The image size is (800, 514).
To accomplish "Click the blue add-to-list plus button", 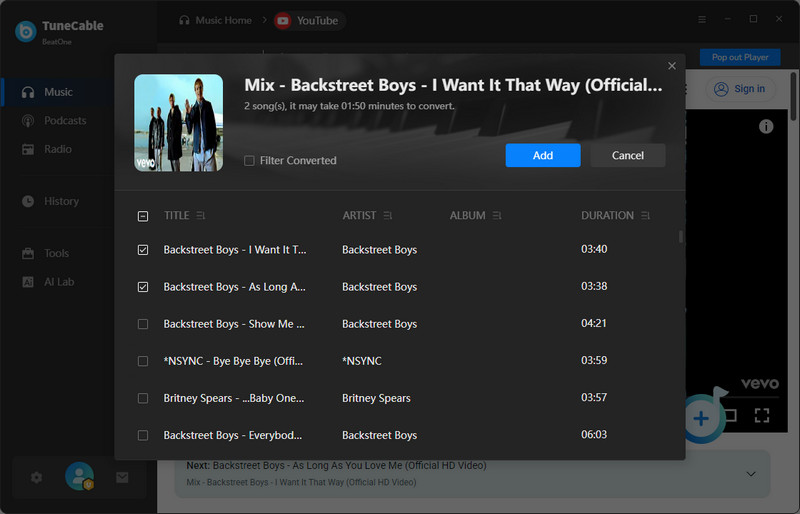I will click(702, 418).
